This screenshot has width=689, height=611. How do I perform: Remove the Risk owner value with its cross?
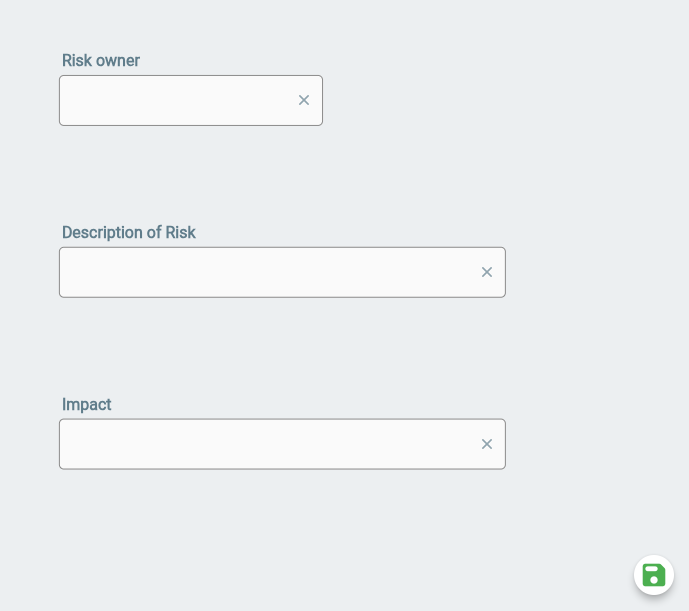(x=304, y=100)
